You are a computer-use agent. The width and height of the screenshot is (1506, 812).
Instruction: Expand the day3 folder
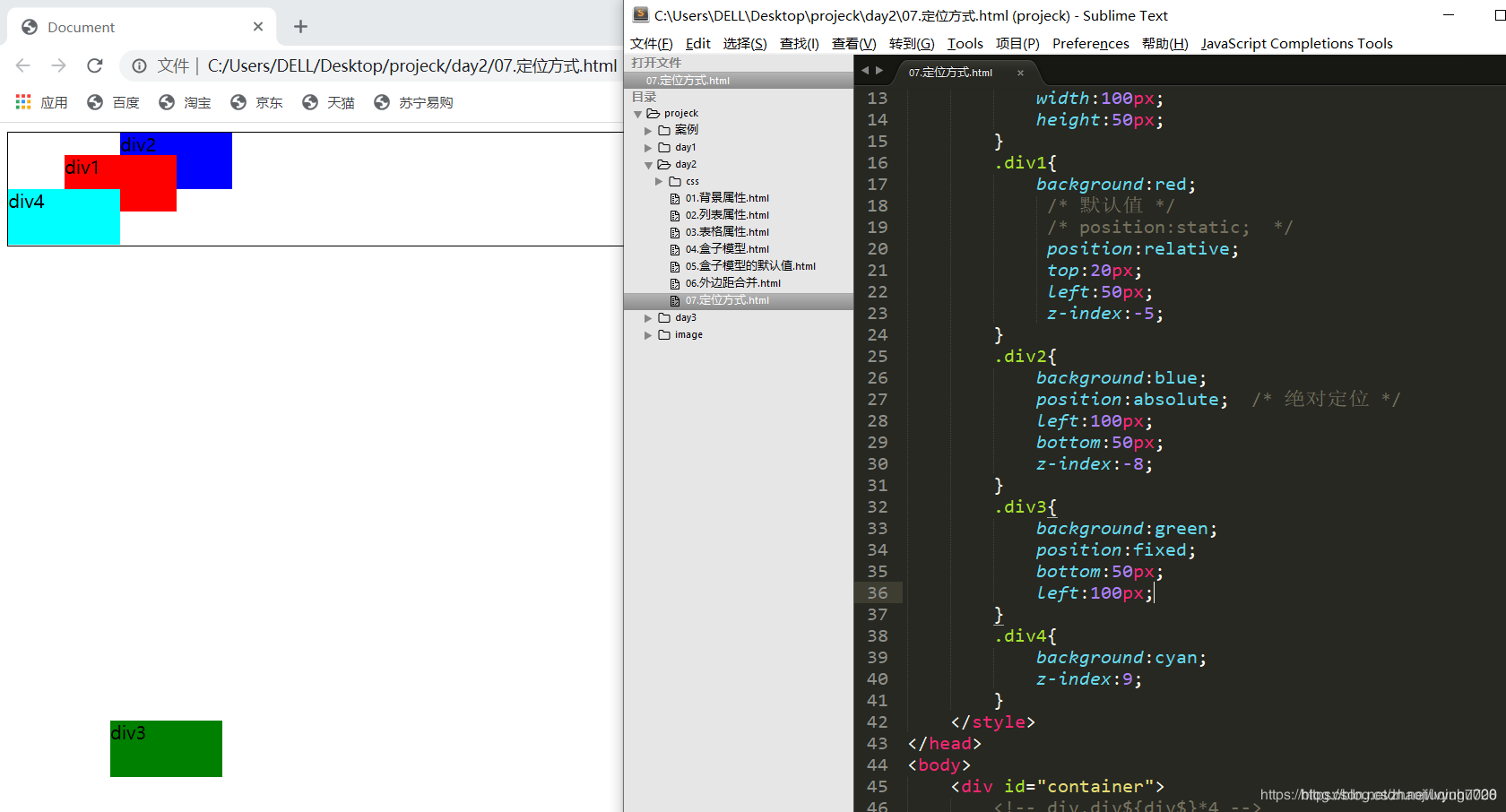click(x=648, y=318)
